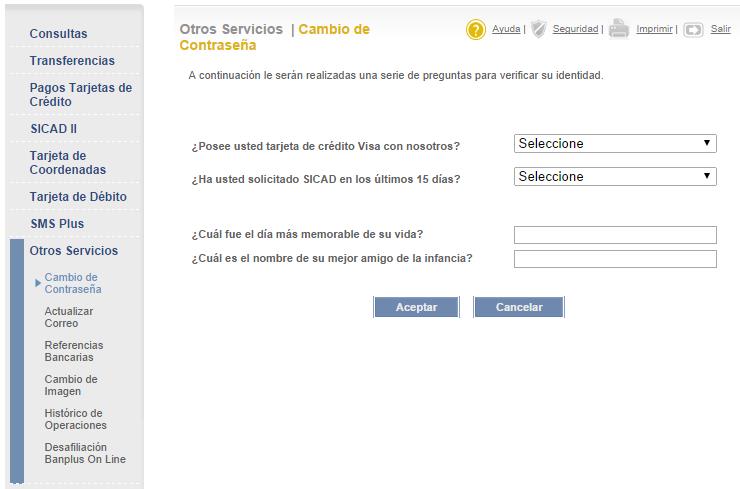Image resolution: width=740 pixels, height=489 pixels.
Task: Open the SICAD request dropdown
Action: point(615,177)
